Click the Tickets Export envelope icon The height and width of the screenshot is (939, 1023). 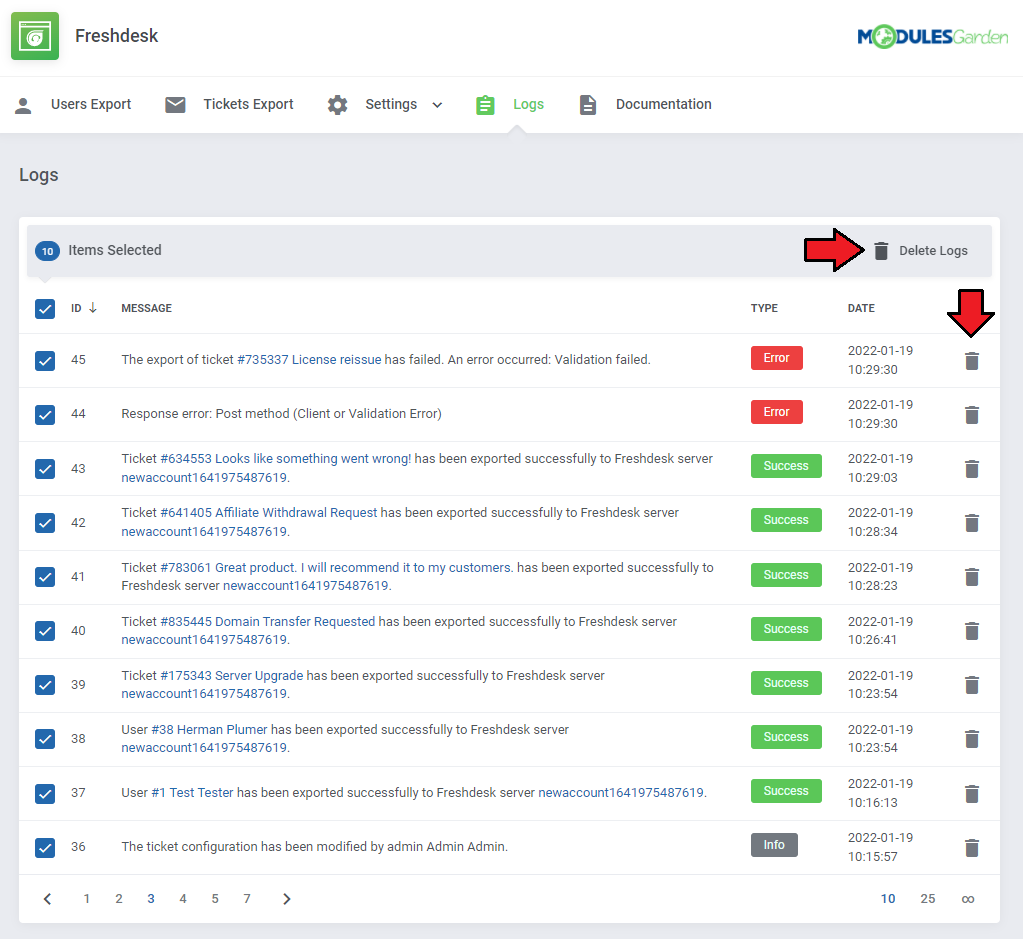[175, 104]
